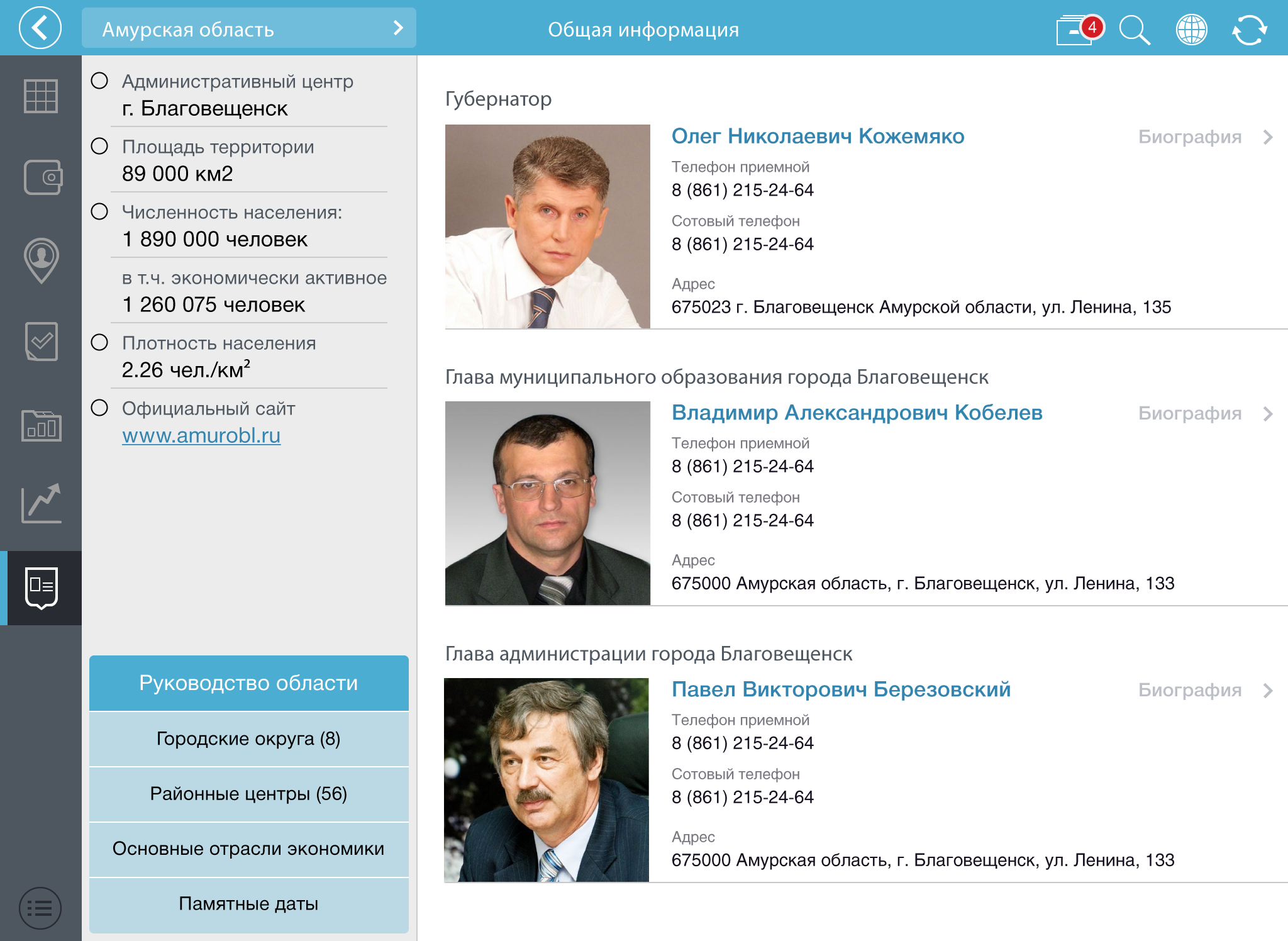
Task: Open the list menu button at bottom
Action: coord(40,908)
